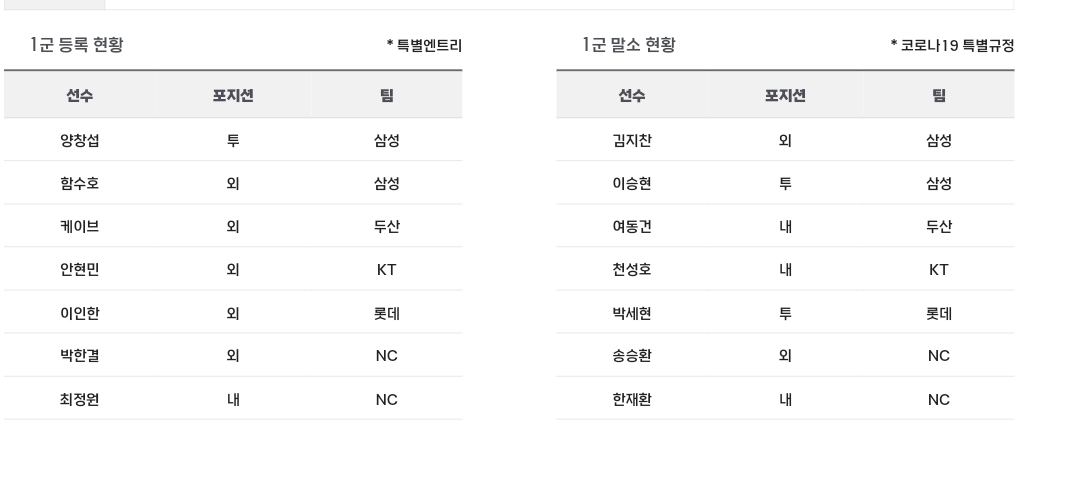The width and height of the screenshot is (1080, 485).
Task: Click player 박한결 in registration table
Action: point(80,355)
